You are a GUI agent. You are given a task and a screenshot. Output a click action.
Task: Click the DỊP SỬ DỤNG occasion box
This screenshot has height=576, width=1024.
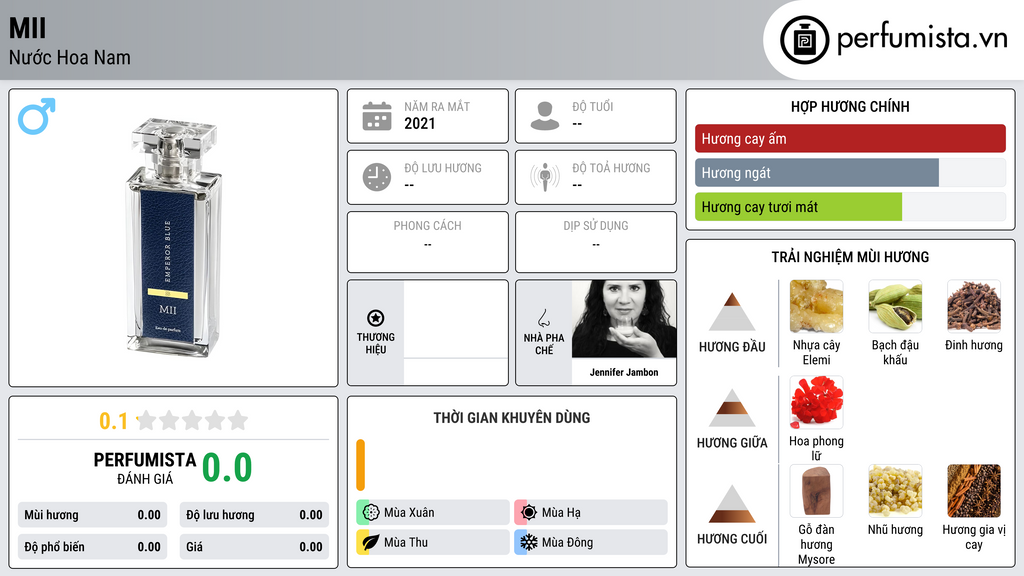coord(596,242)
